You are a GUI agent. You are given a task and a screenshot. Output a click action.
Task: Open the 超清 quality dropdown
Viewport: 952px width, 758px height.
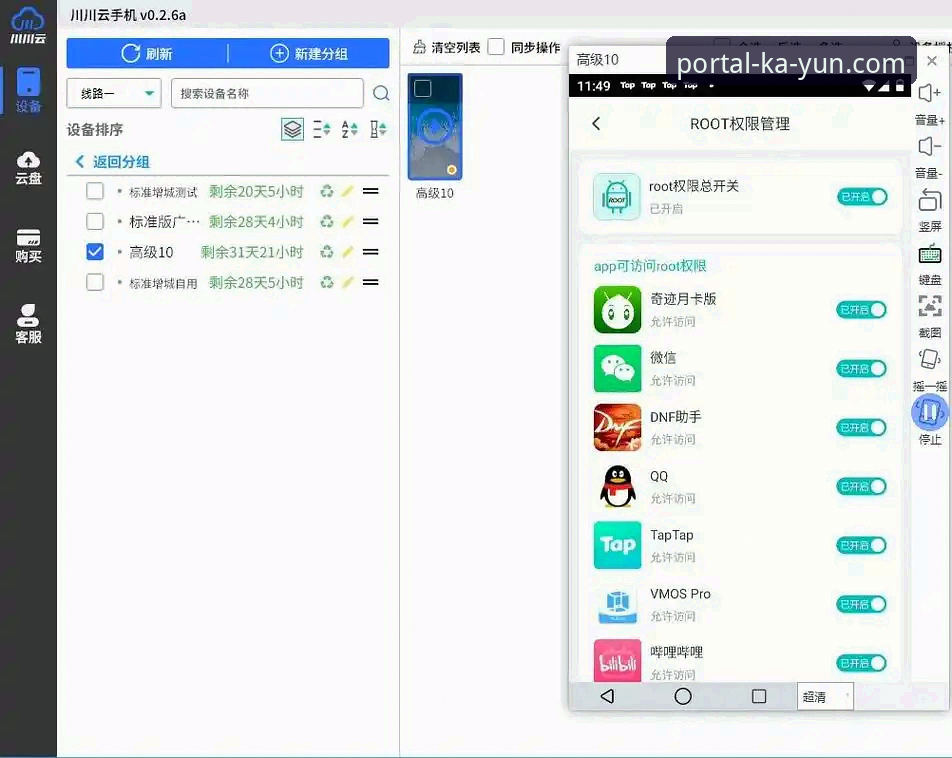click(825, 696)
